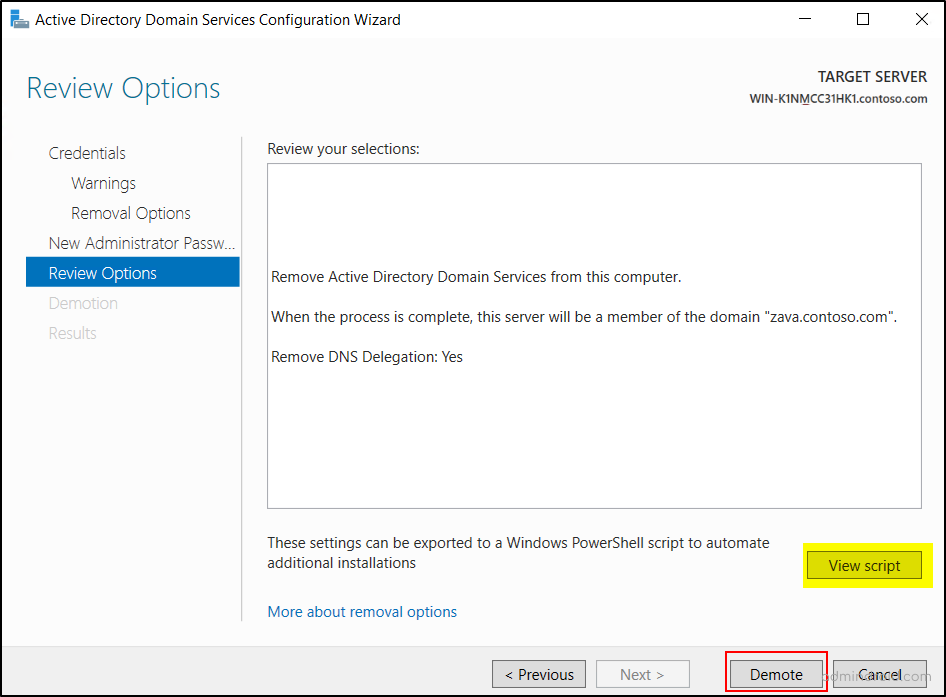Click the Results wizard step
Image resolution: width=946 pixels, height=697 pixels.
[72, 332]
